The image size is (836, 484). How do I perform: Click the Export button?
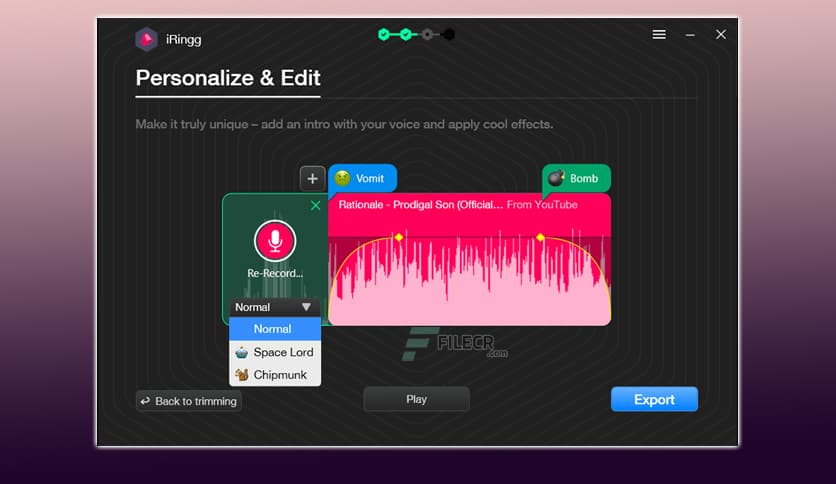click(654, 399)
